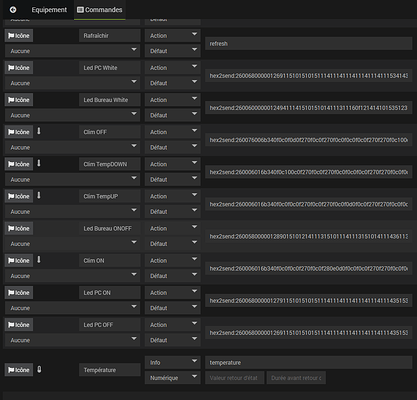Click the icon next to Température Icône button
417x400 pixels.
tap(39, 369)
